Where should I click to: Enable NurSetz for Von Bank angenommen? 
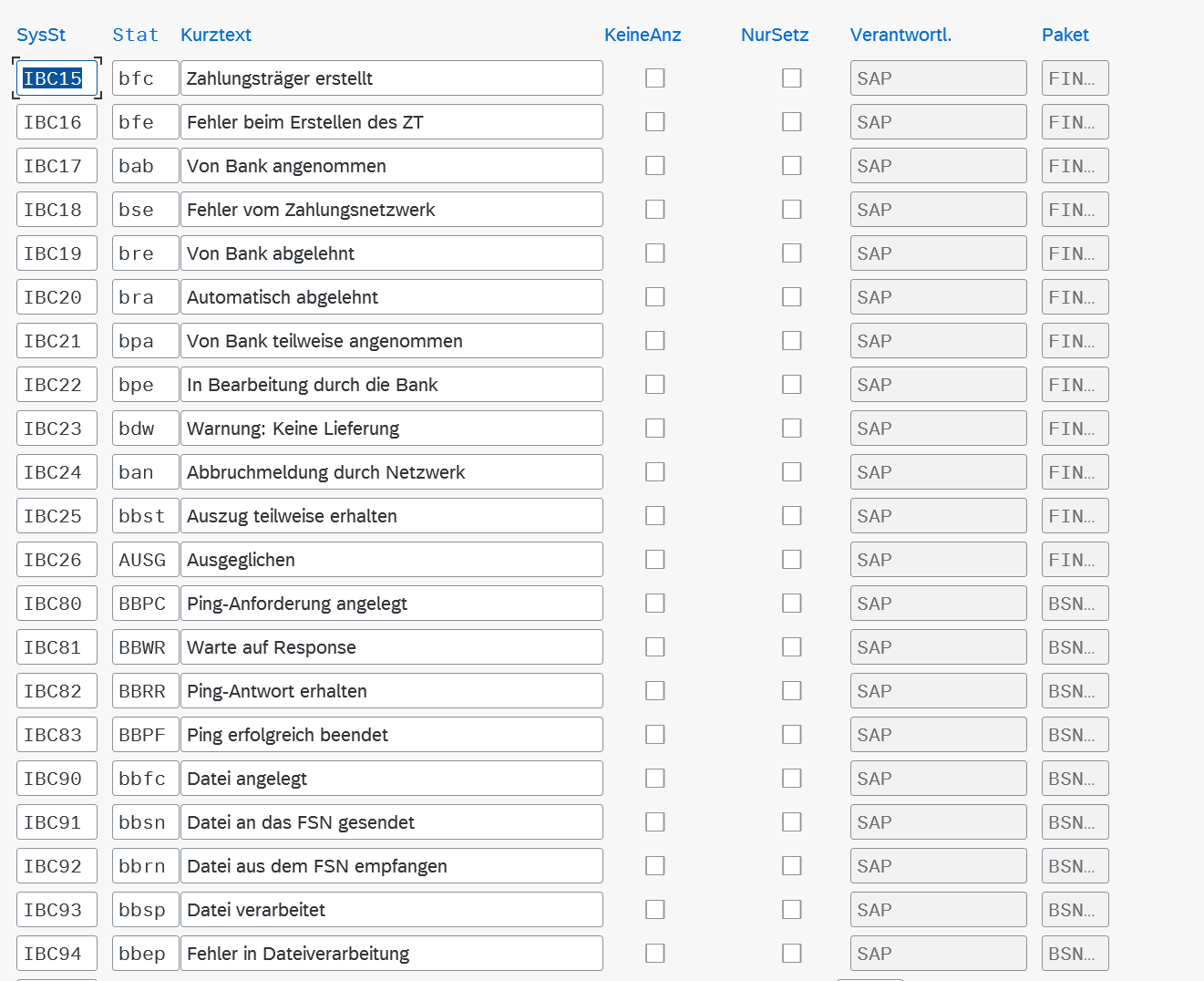[x=791, y=166]
